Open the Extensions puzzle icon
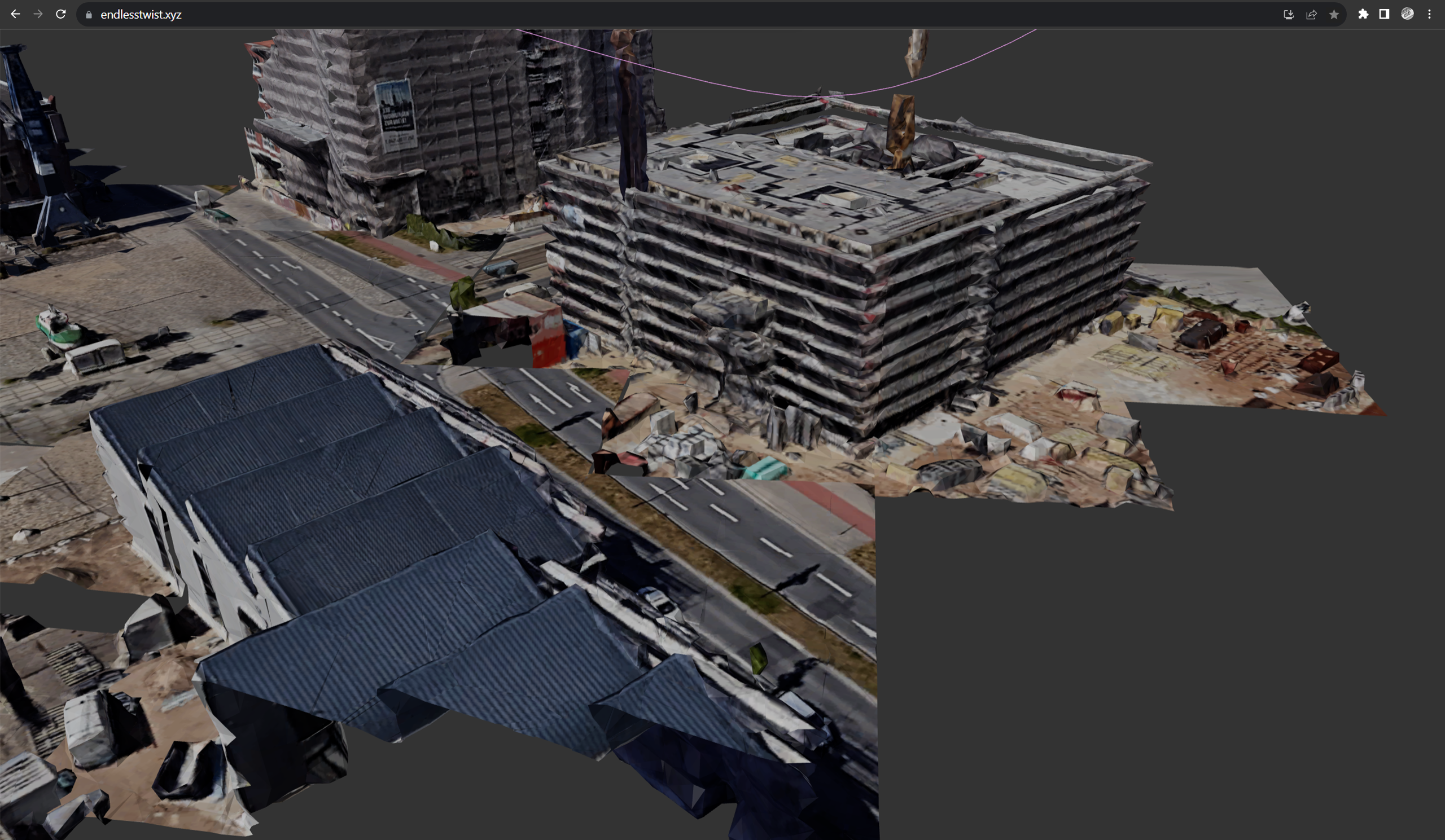Viewport: 1445px width, 840px height. 1363,14
